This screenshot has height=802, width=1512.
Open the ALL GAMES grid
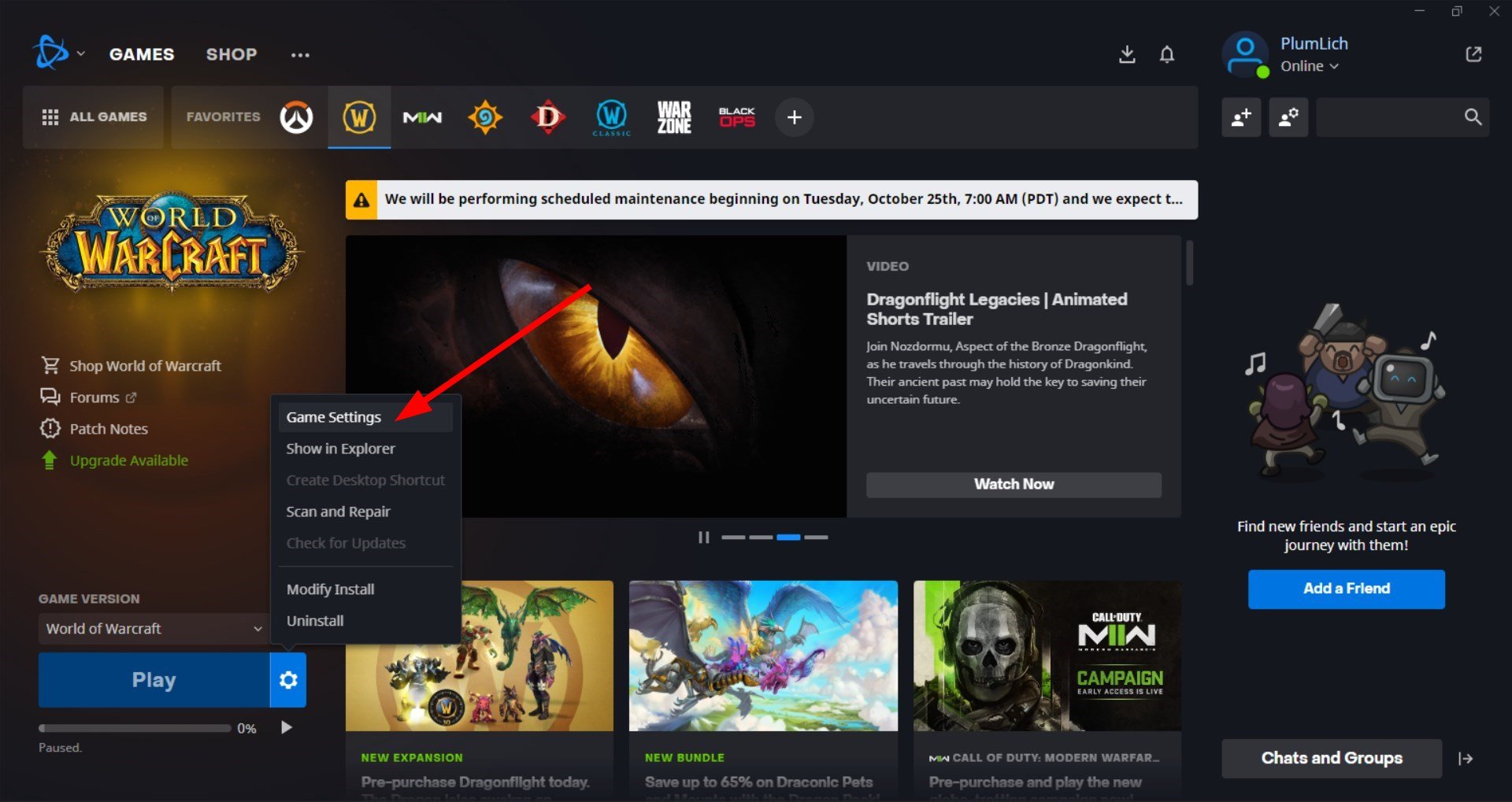click(94, 117)
